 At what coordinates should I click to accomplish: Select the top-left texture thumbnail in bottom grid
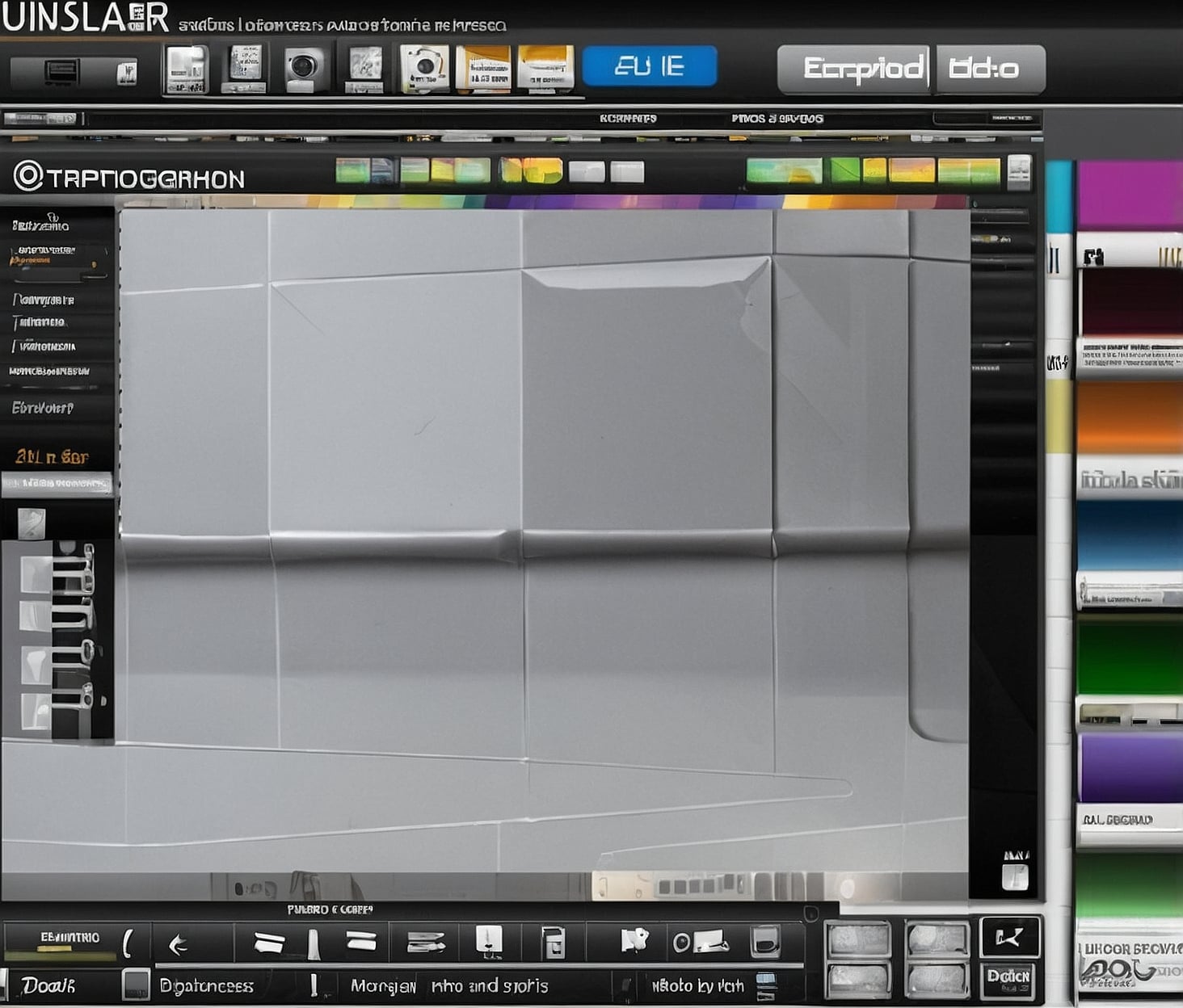[857, 939]
